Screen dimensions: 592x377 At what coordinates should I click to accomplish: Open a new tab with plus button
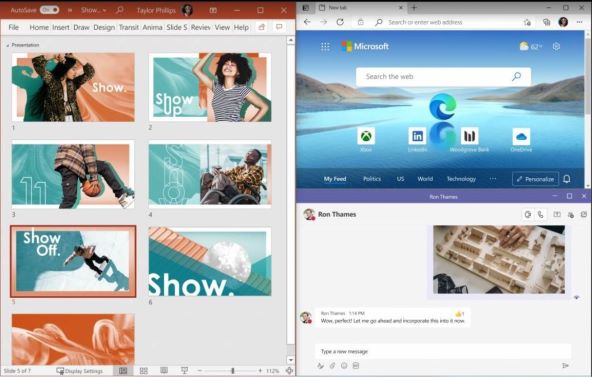414,8
